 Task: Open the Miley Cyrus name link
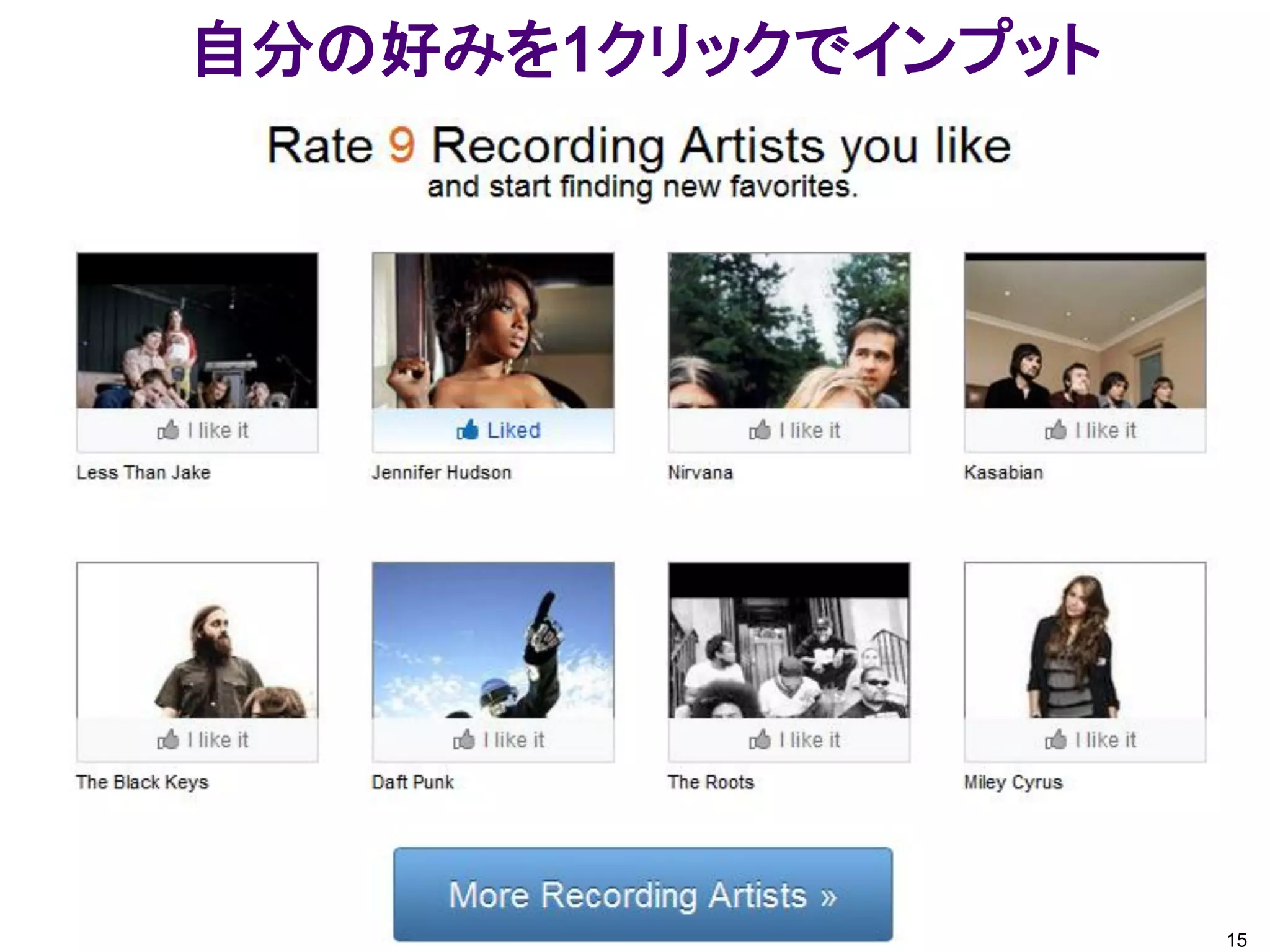(1013, 782)
